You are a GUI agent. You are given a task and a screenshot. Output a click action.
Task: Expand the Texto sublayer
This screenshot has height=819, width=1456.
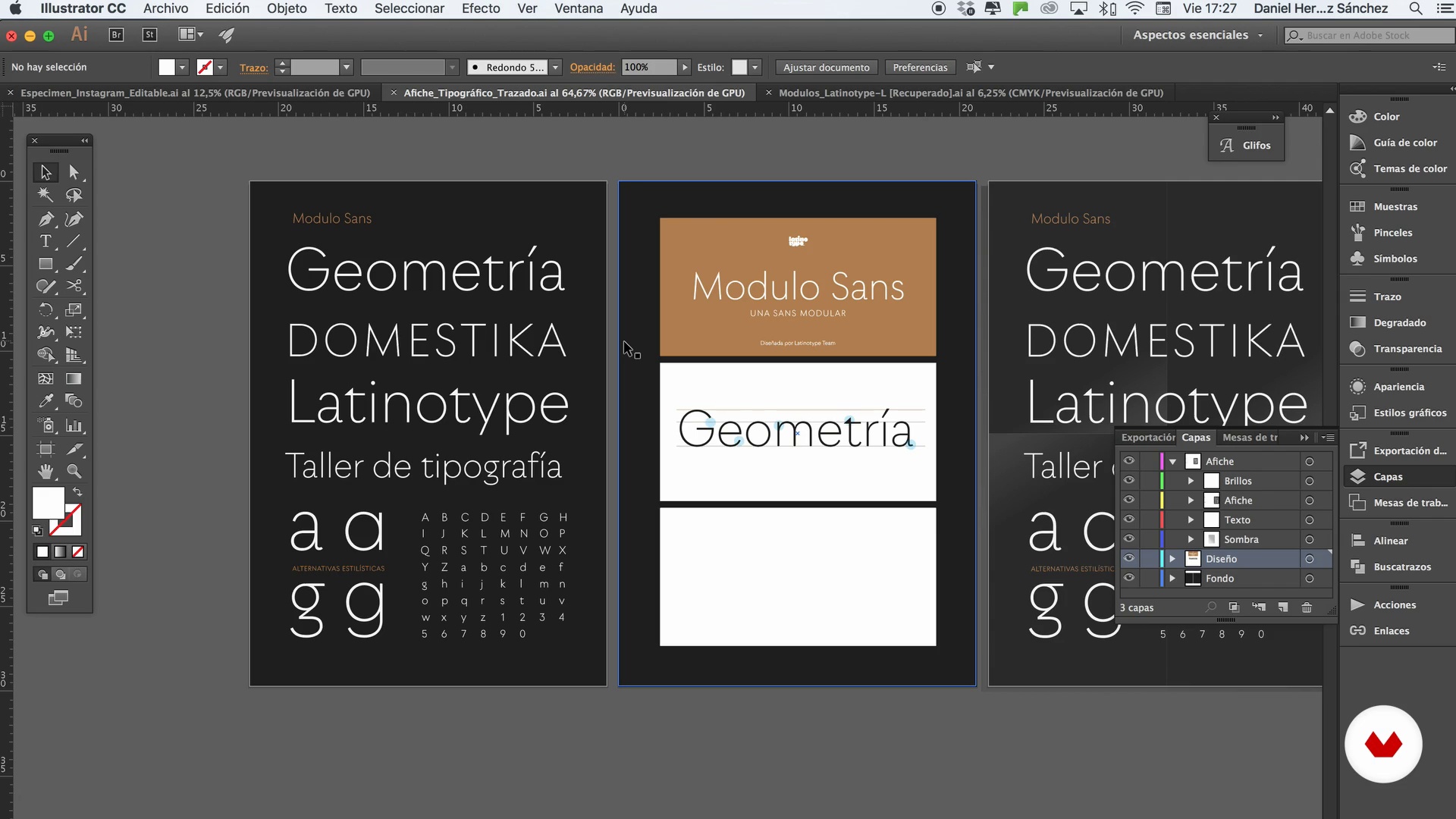(x=1191, y=520)
